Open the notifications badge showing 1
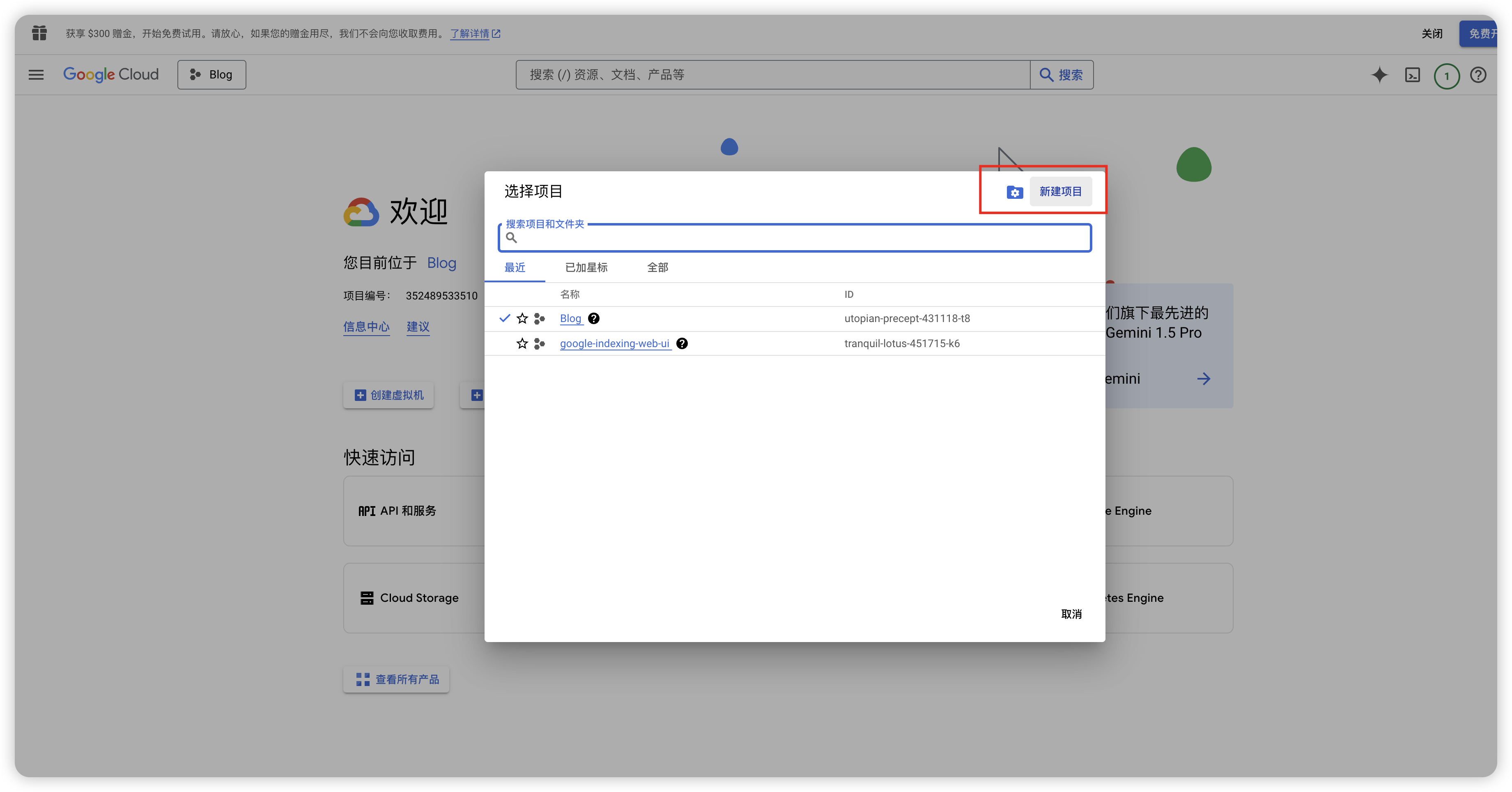Screen dimensions: 1512x792 [1446, 76]
